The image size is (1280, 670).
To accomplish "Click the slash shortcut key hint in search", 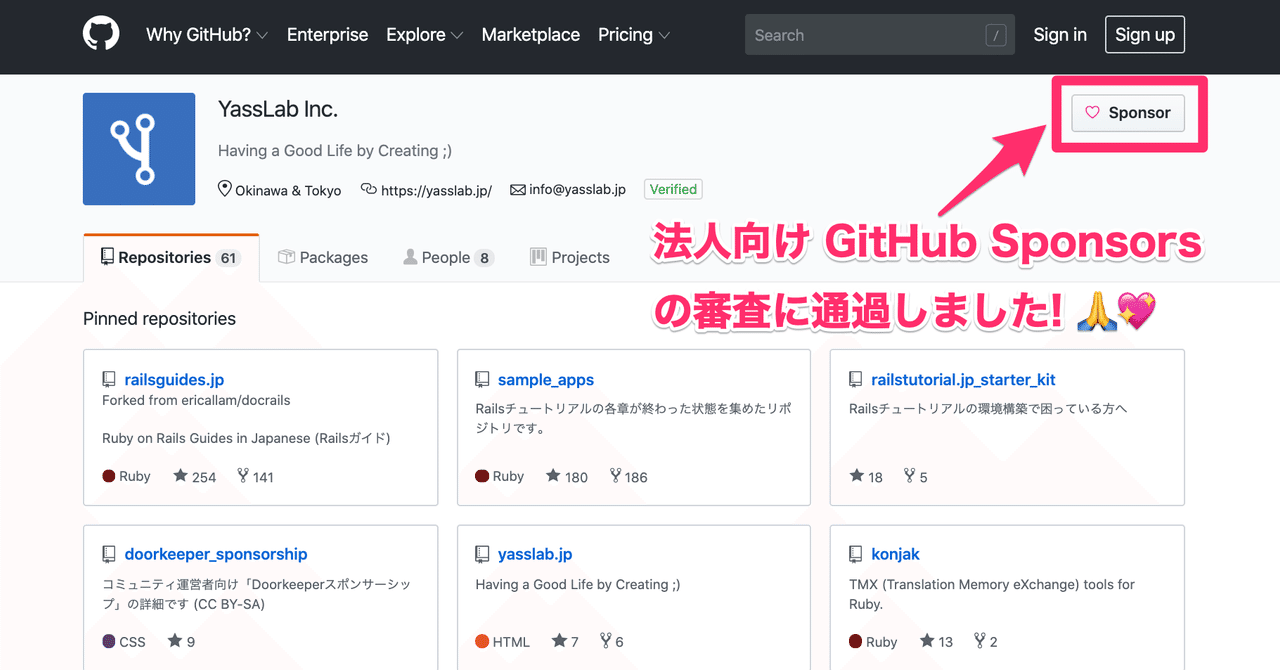I will (x=995, y=36).
